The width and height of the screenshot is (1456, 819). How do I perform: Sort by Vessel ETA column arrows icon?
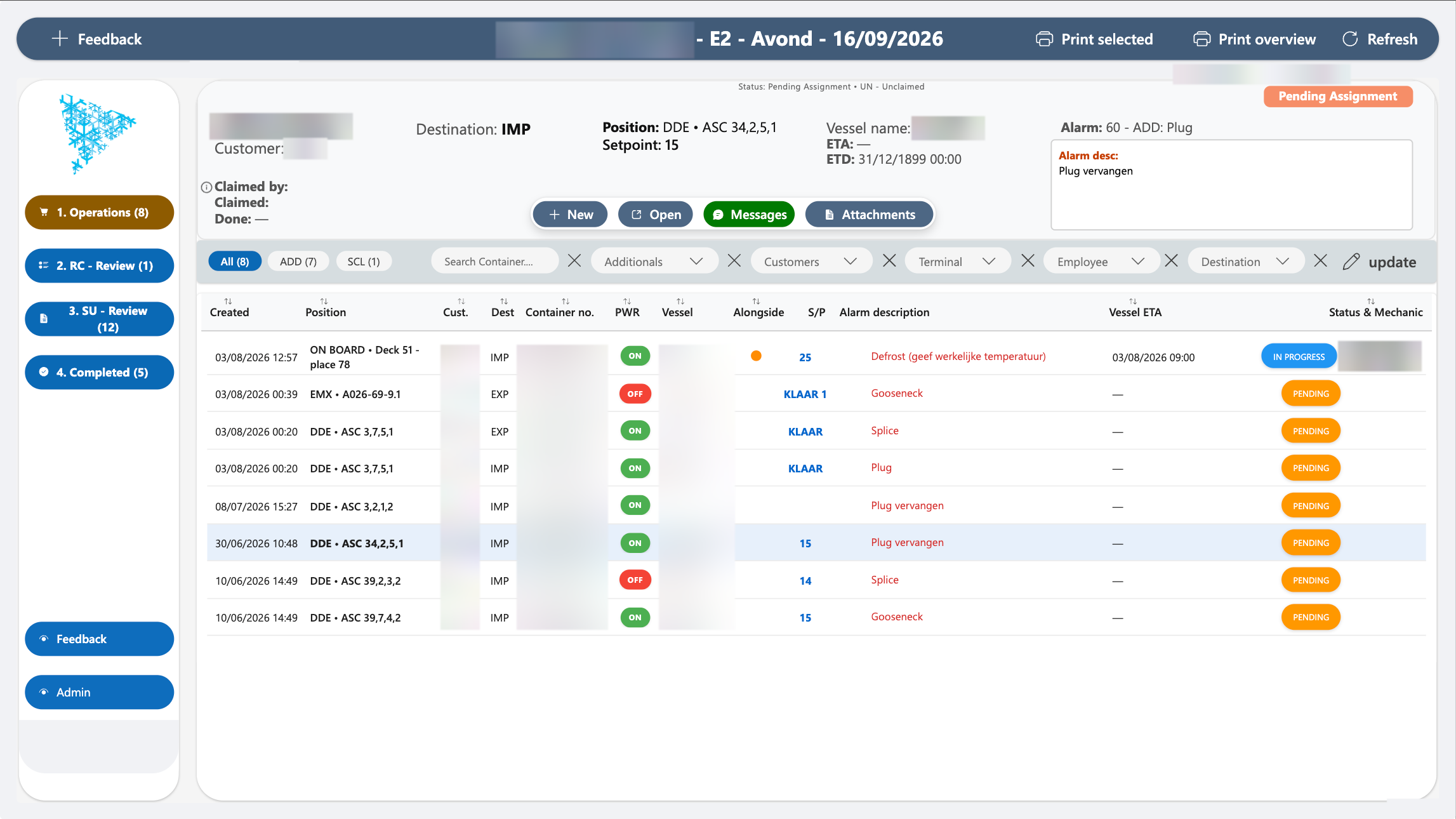coord(1133,301)
